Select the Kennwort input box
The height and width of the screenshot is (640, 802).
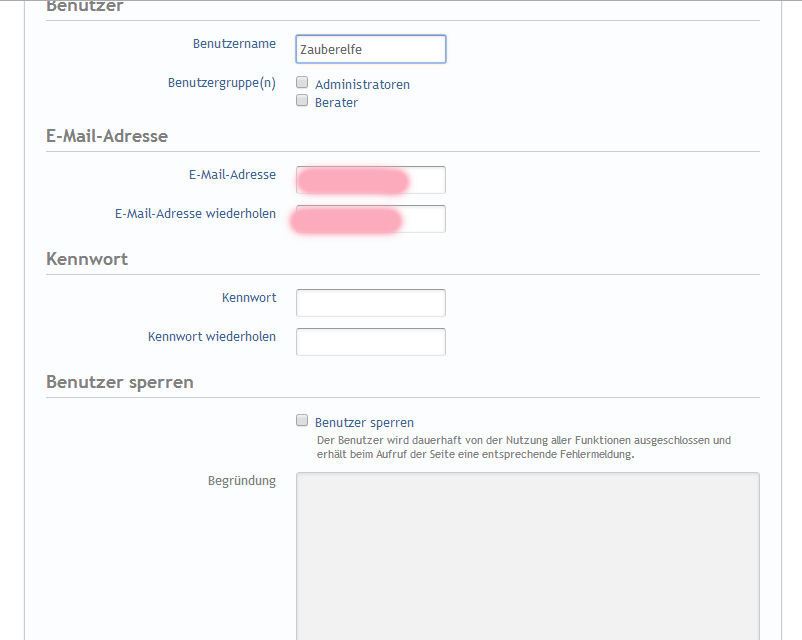(370, 303)
